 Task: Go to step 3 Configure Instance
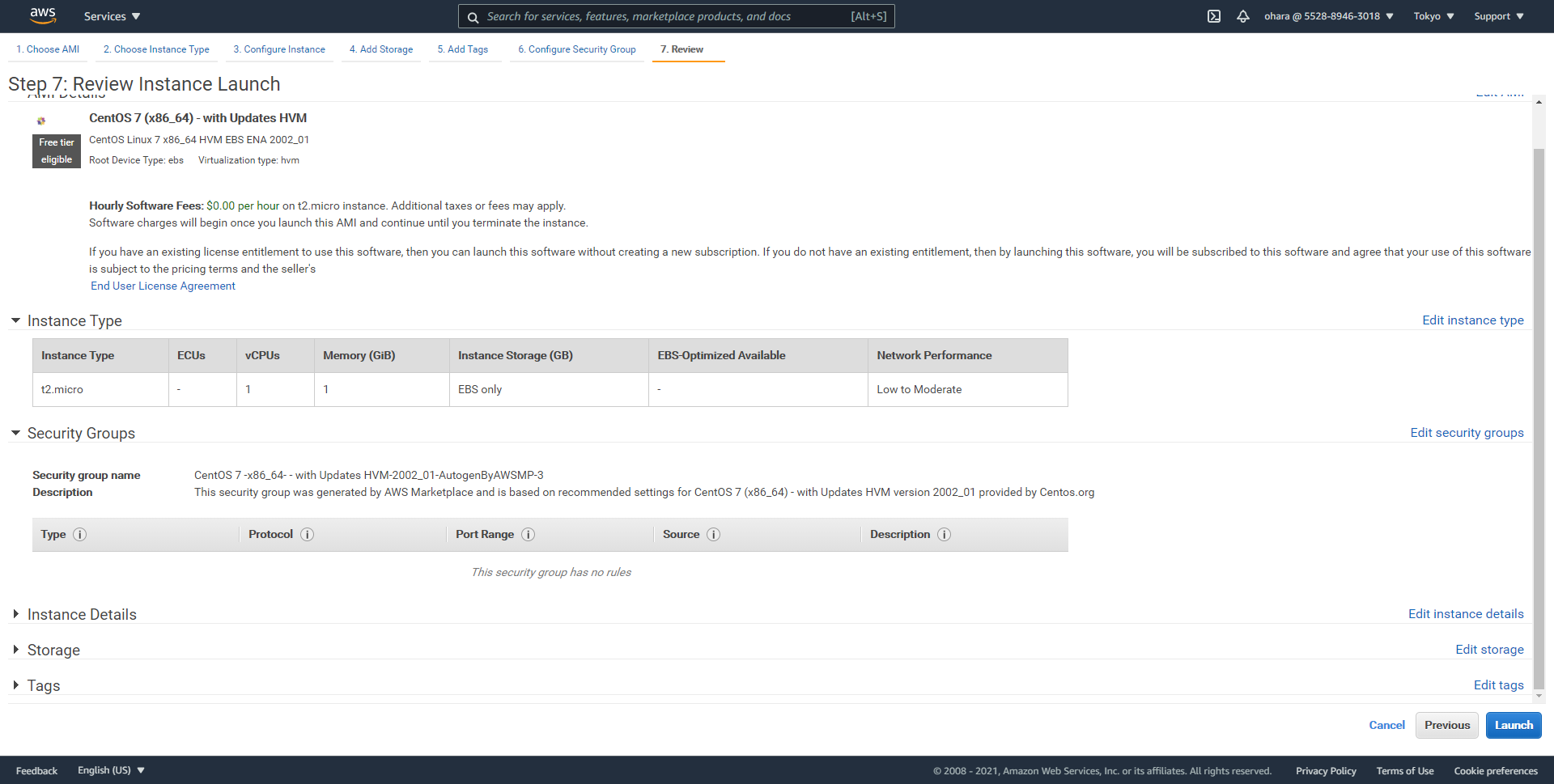pyautogui.click(x=279, y=49)
